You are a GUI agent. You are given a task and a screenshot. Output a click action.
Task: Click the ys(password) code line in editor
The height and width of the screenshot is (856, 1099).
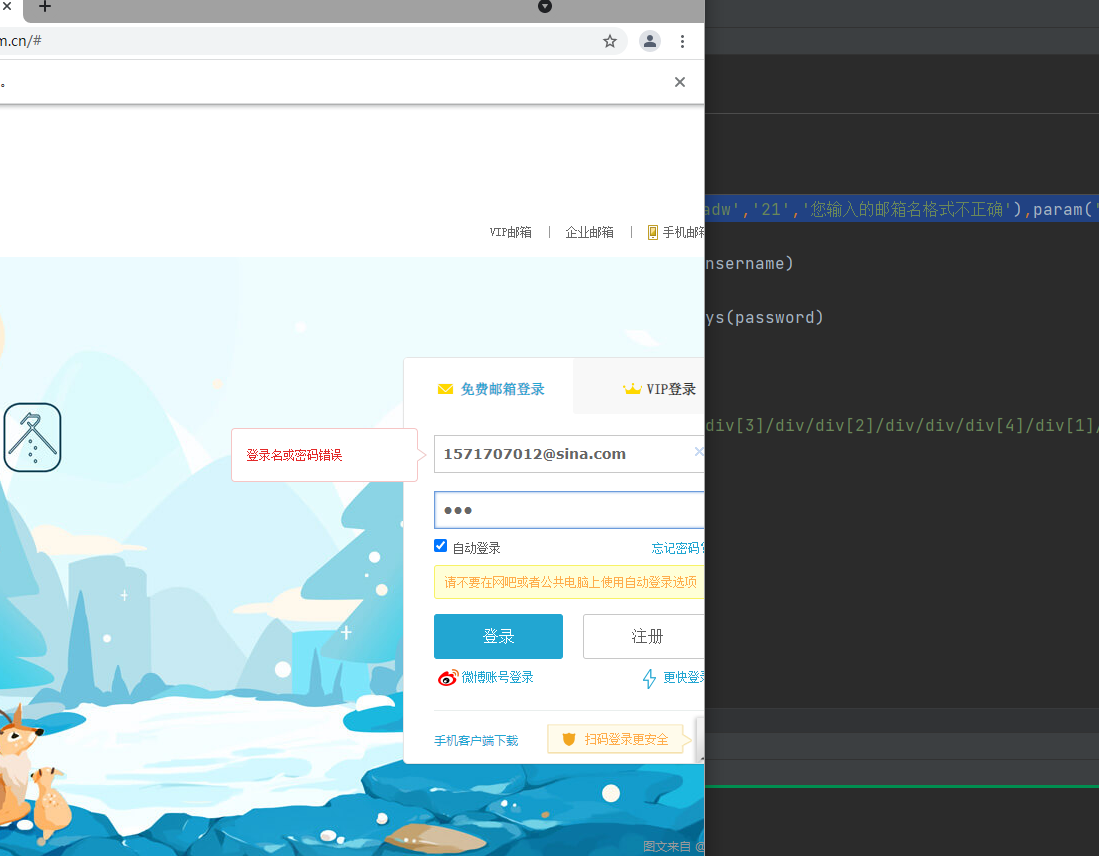(764, 318)
